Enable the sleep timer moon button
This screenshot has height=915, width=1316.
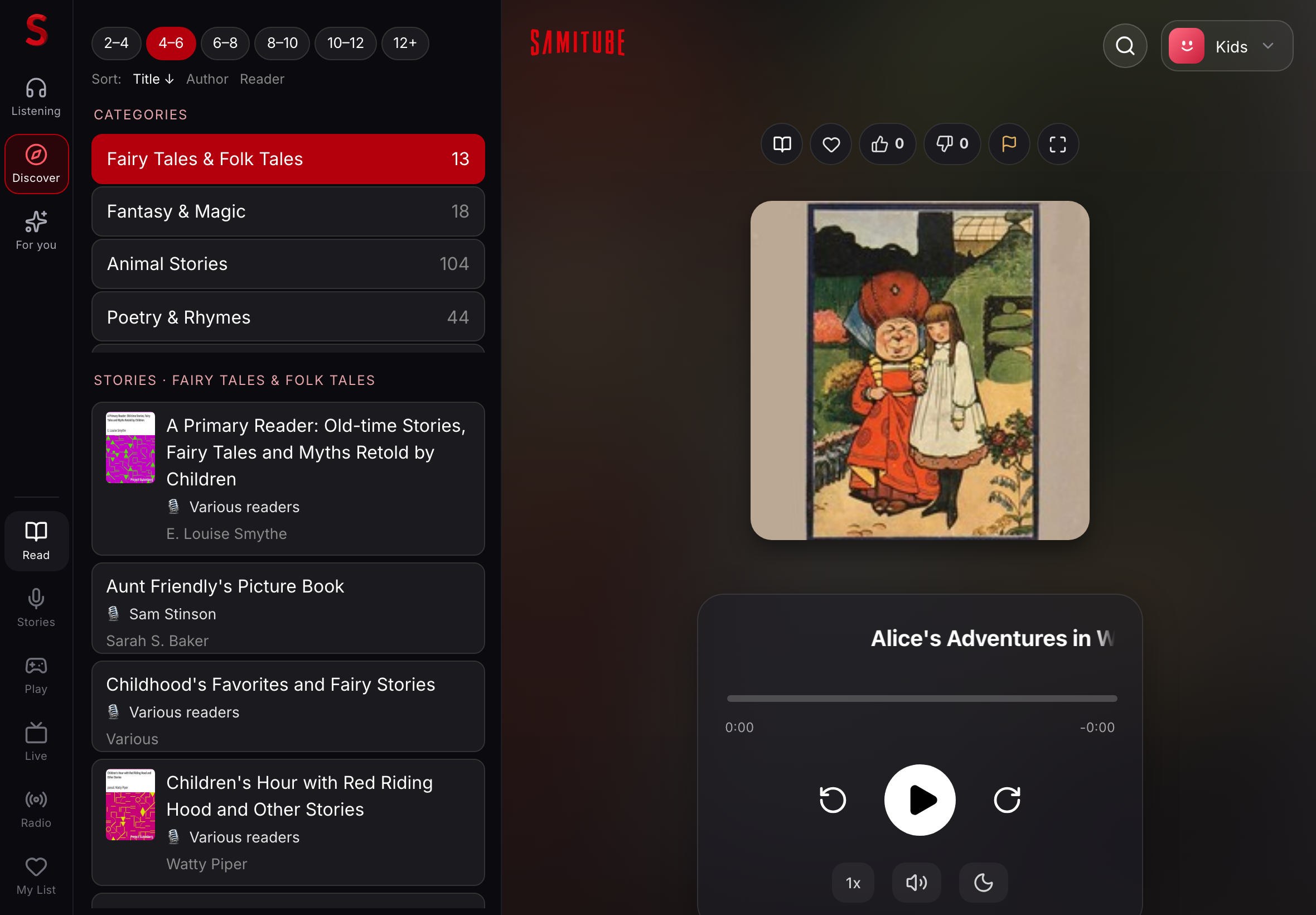pos(983,883)
